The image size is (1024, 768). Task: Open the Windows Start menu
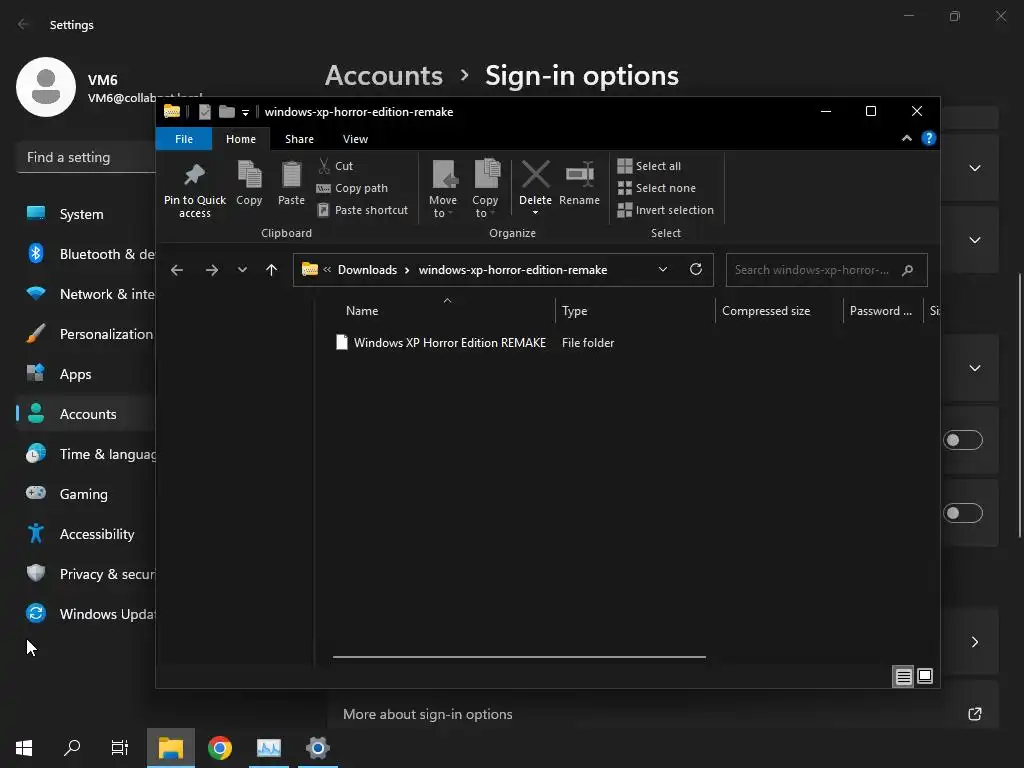[24, 748]
